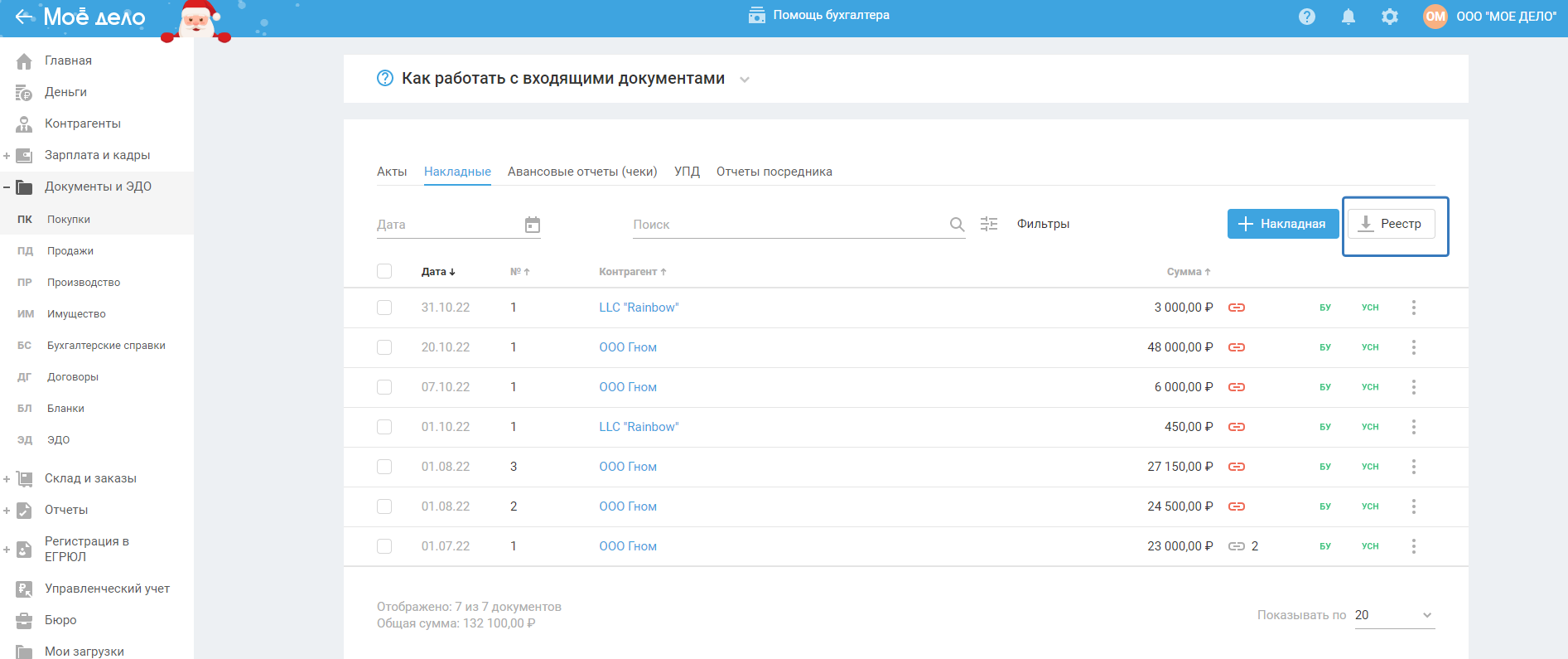Screen dimensions: 1568x659
Task: Go to Главная in the sidebar
Action: click(x=68, y=61)
